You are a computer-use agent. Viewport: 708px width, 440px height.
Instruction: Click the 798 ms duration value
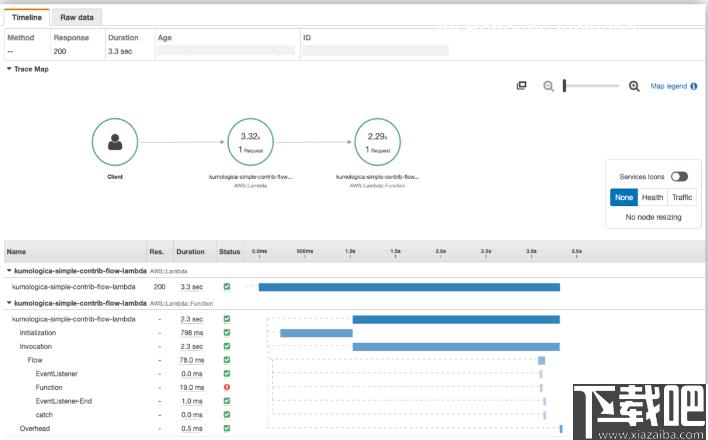(x=191, y=333)
